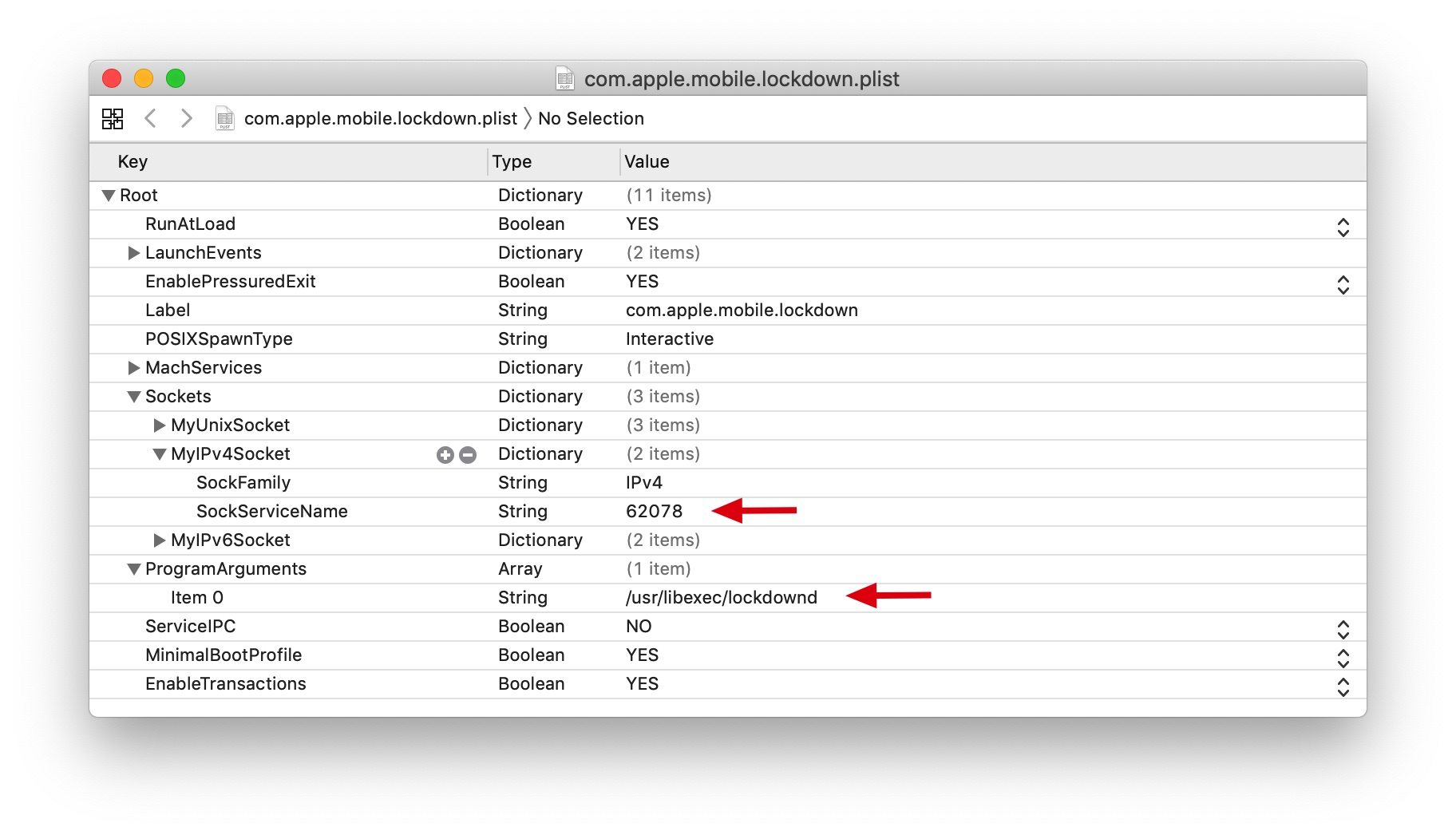
Task: Click the Sockets key name
Action: click(x=178, y=397)
